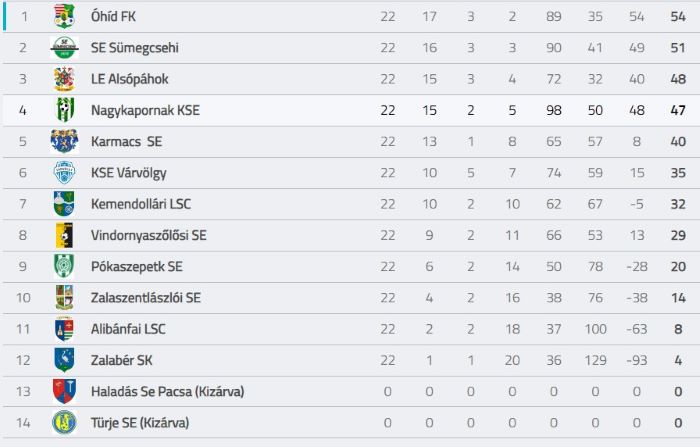Select the Nagykapornak KSE green striped badge
This screenshot has height=447, width=700.
(x=65, y=110)
